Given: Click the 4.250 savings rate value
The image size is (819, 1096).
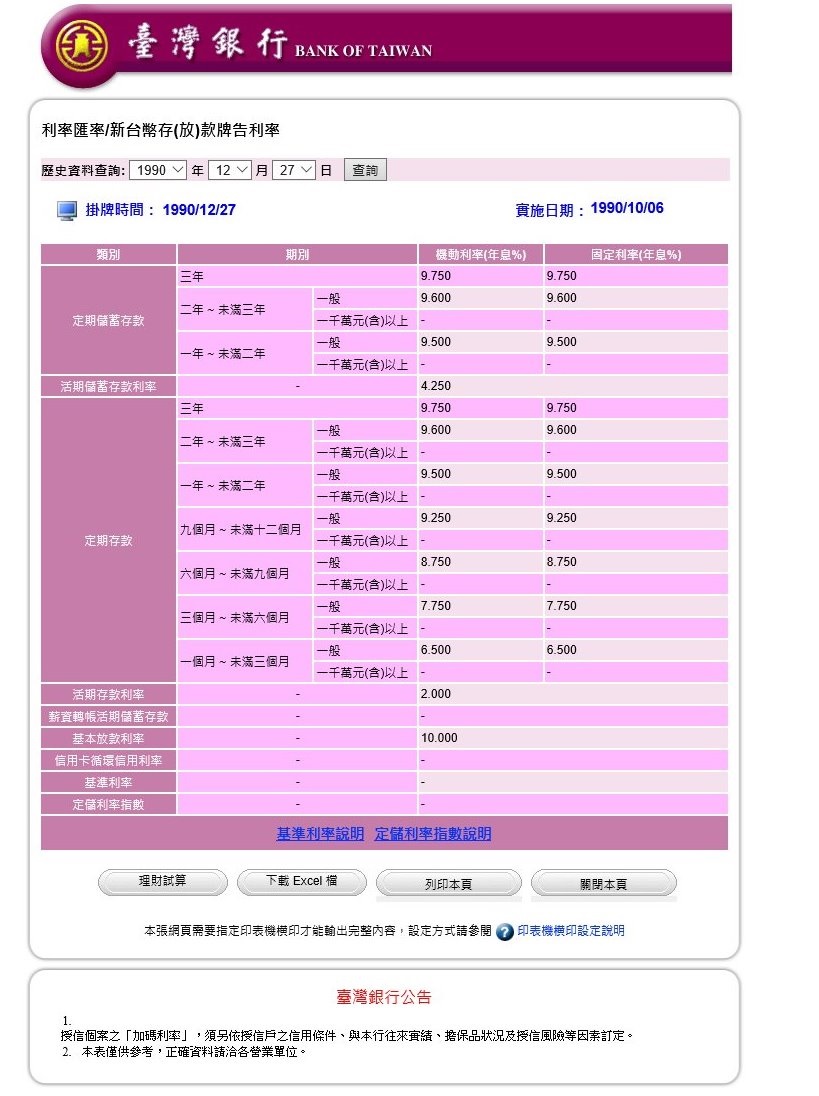Looking at the screenshot, I should coord(436,386).
